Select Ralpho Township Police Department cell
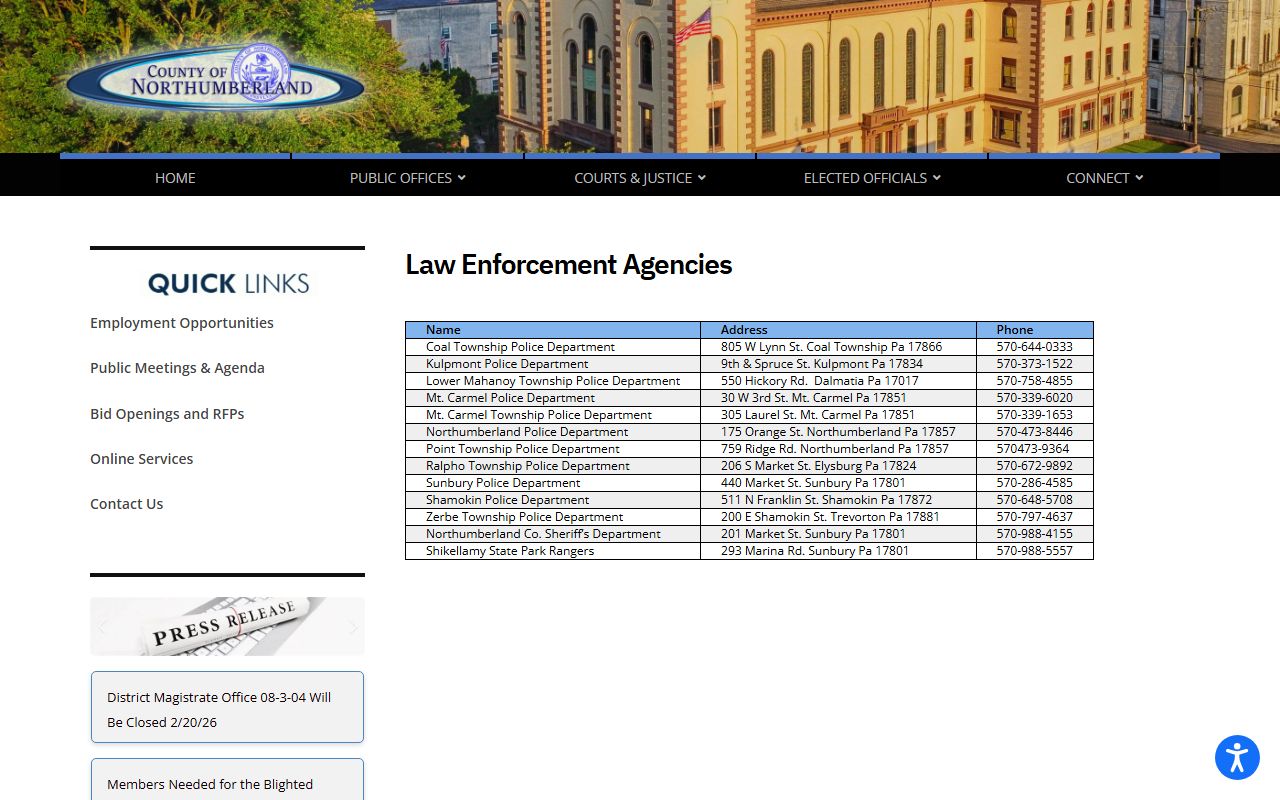The image size is (1280, 800). click(x=553, y=466)
